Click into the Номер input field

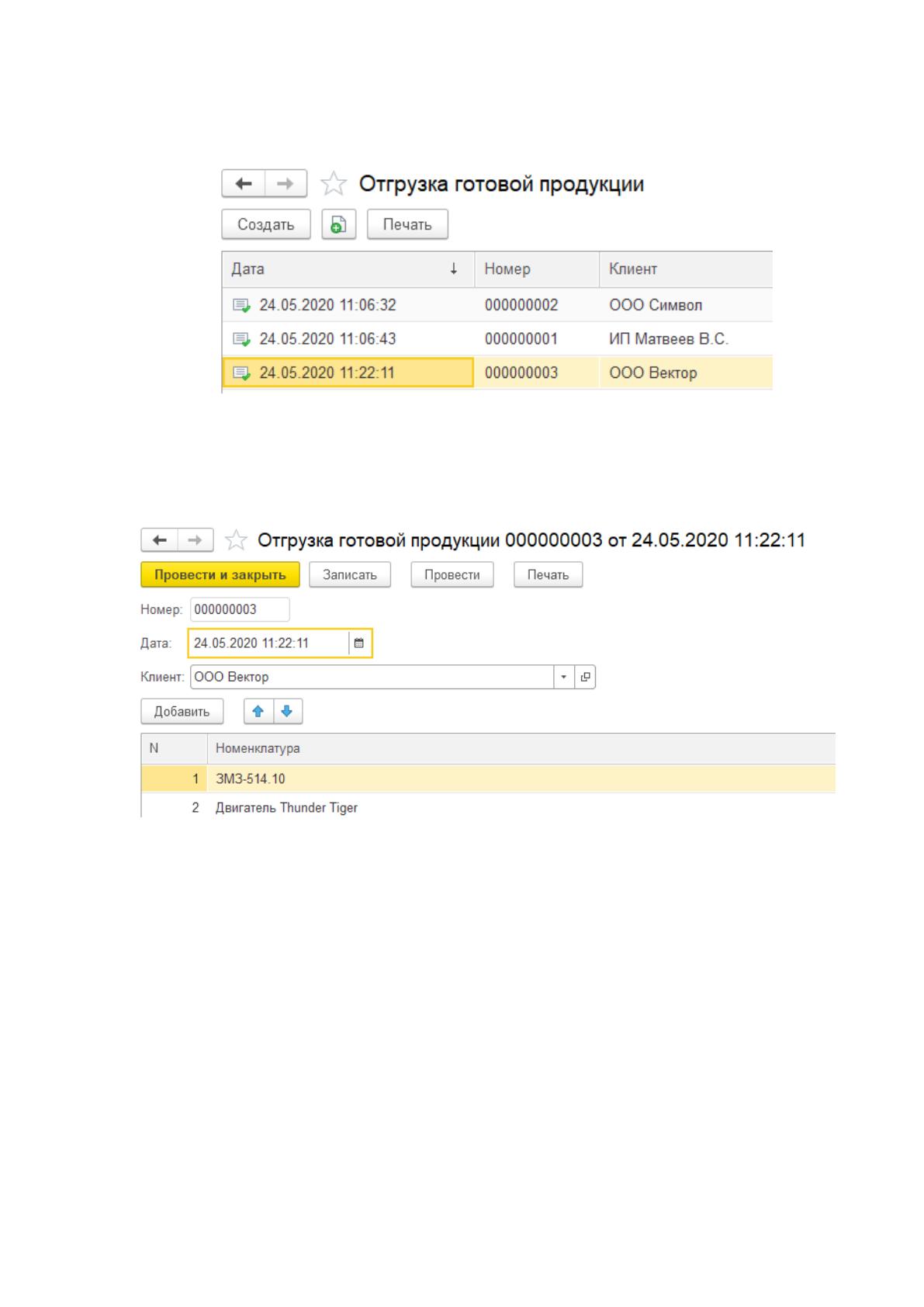(240, 609)
